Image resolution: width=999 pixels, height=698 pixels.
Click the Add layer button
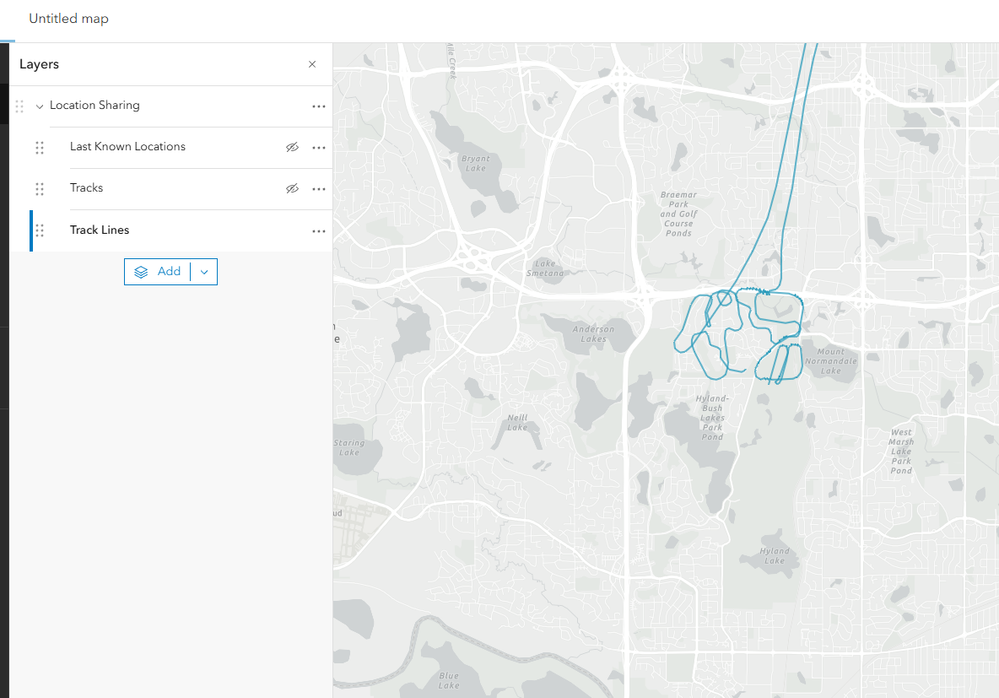[158, 272]
